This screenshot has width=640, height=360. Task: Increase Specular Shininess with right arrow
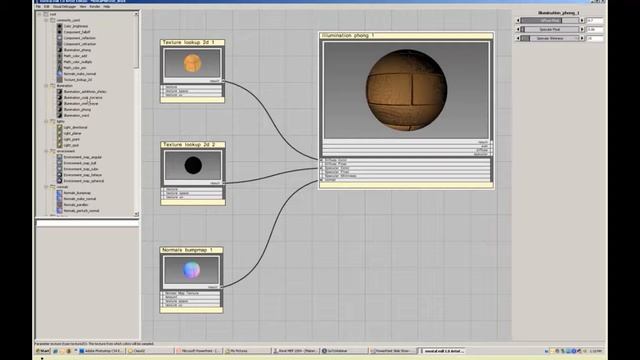(x=582, y=38)
